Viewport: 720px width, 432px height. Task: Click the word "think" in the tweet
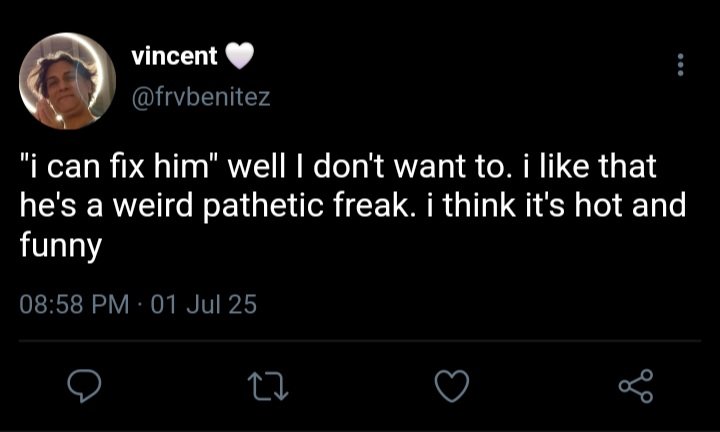pyautogui.click(x=476, y=207)
